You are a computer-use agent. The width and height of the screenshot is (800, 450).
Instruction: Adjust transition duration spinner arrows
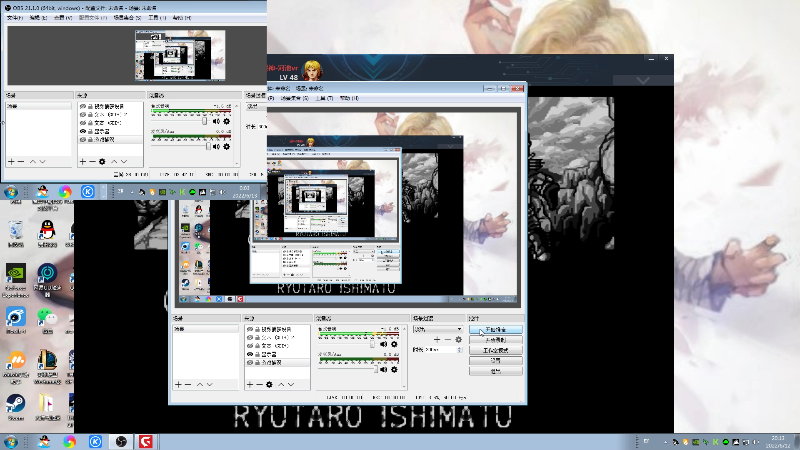pos(460,349)
